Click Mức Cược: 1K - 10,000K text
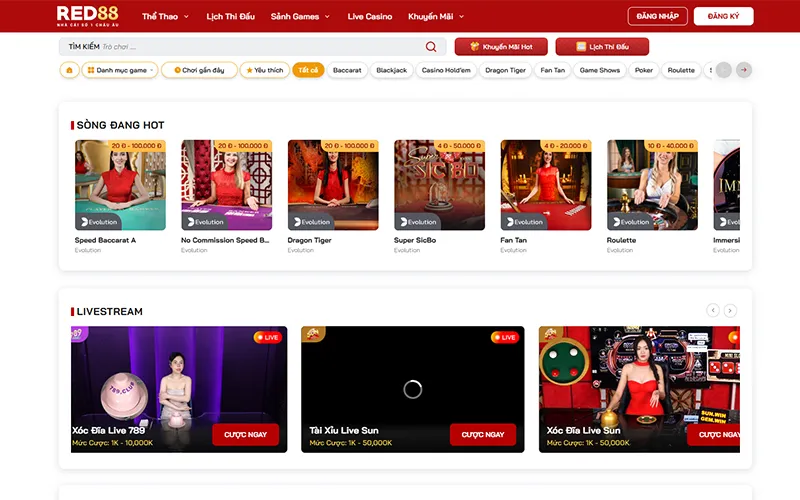Screen dimensions: 800x500 (112, 443)
